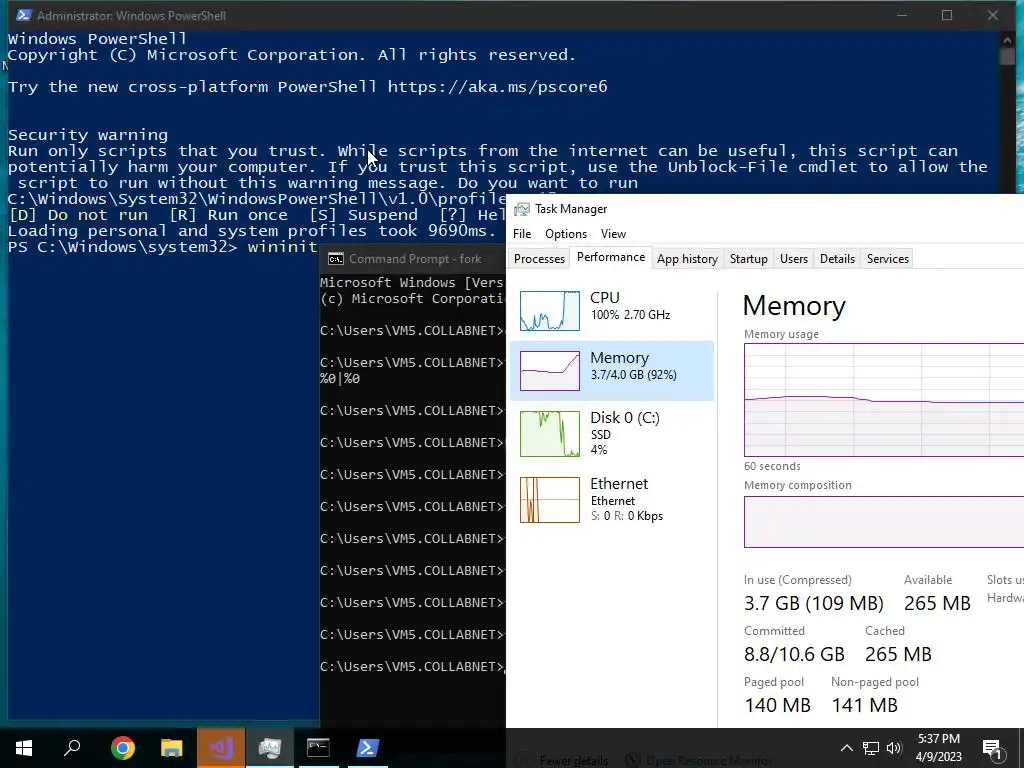Image resolution: width=1024 pixels, height=768 pixels.
Task: Click the PowerShell window title icon
Action: [x=23, y=15]
